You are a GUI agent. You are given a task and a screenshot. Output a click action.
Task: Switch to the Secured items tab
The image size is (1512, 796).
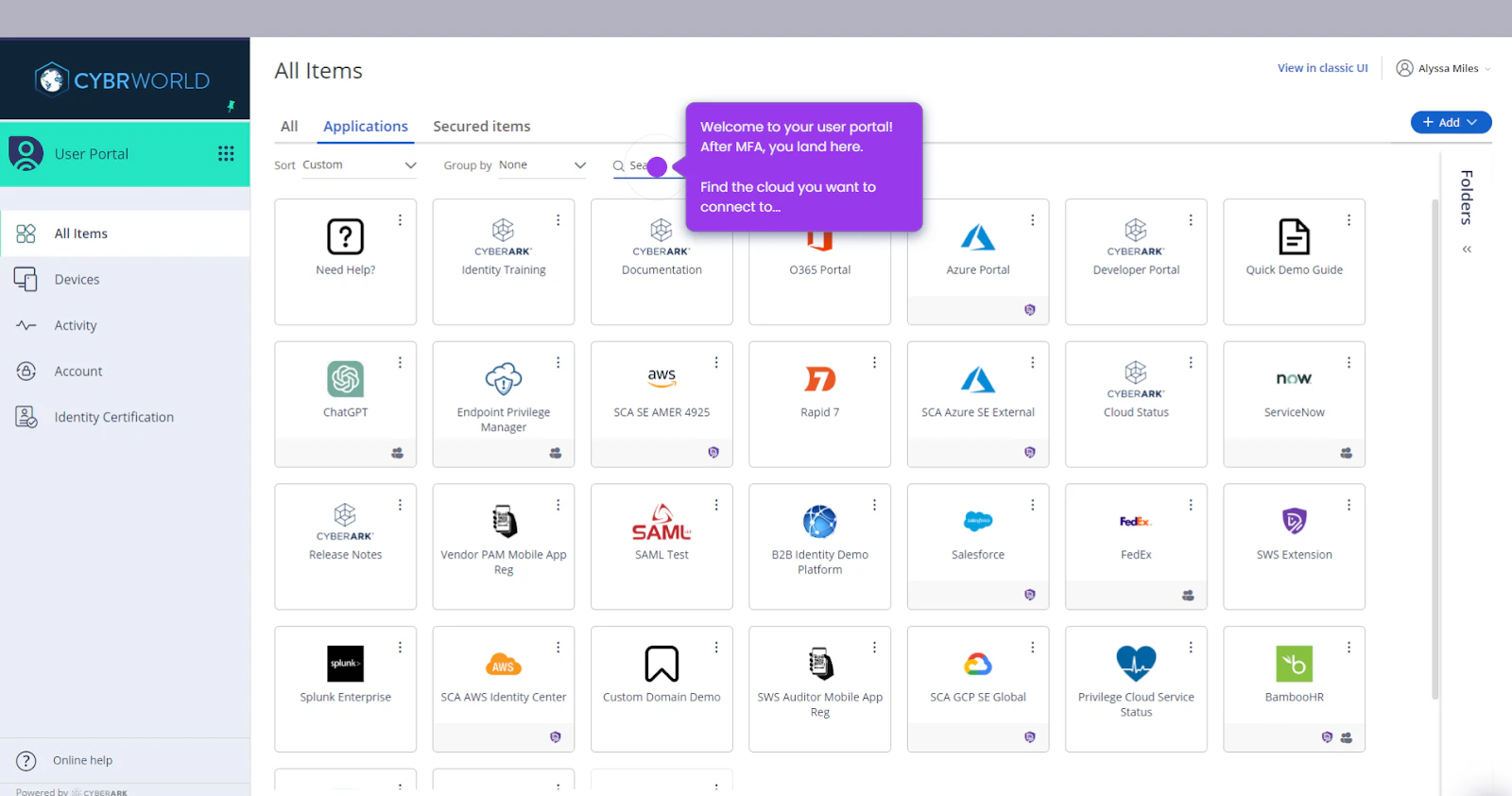click(x=482, y=126)
